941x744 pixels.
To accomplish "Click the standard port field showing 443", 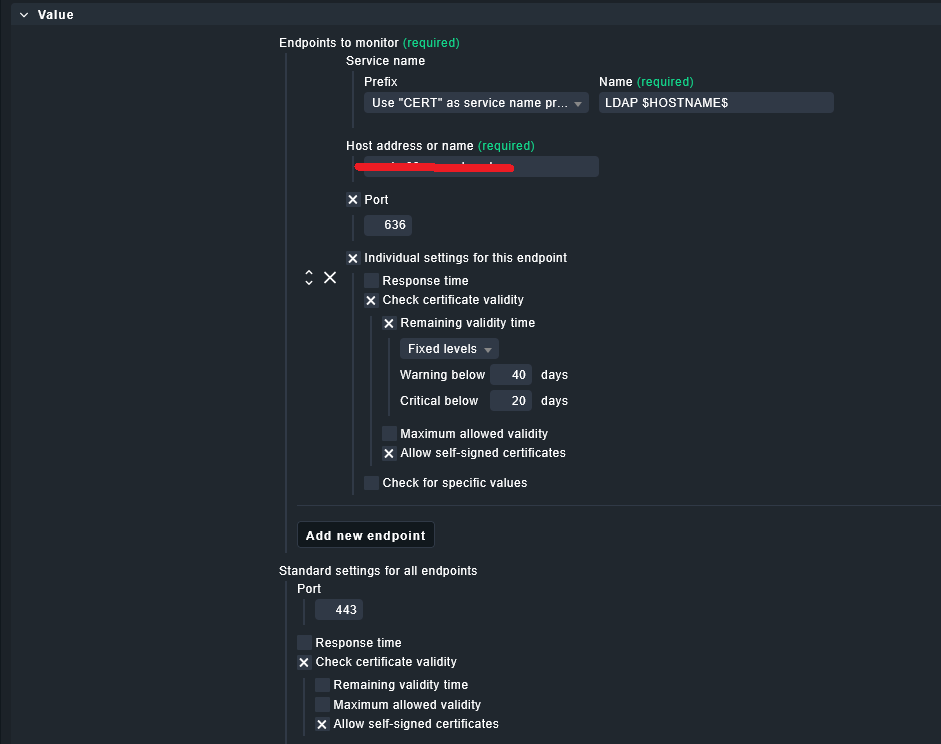I will tap(339, 610).
